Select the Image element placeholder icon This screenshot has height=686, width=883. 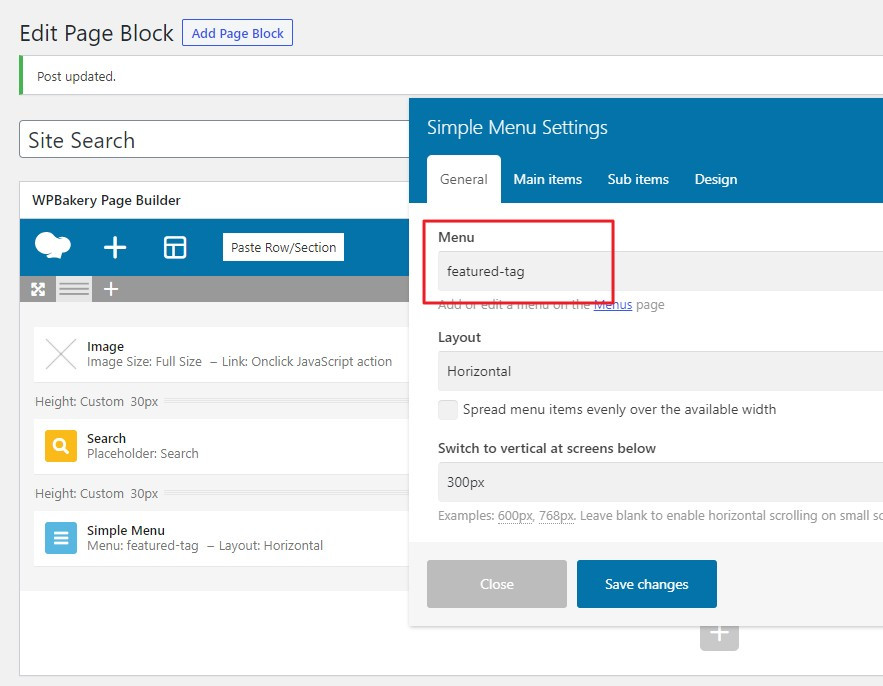click(x=61, y=354)
